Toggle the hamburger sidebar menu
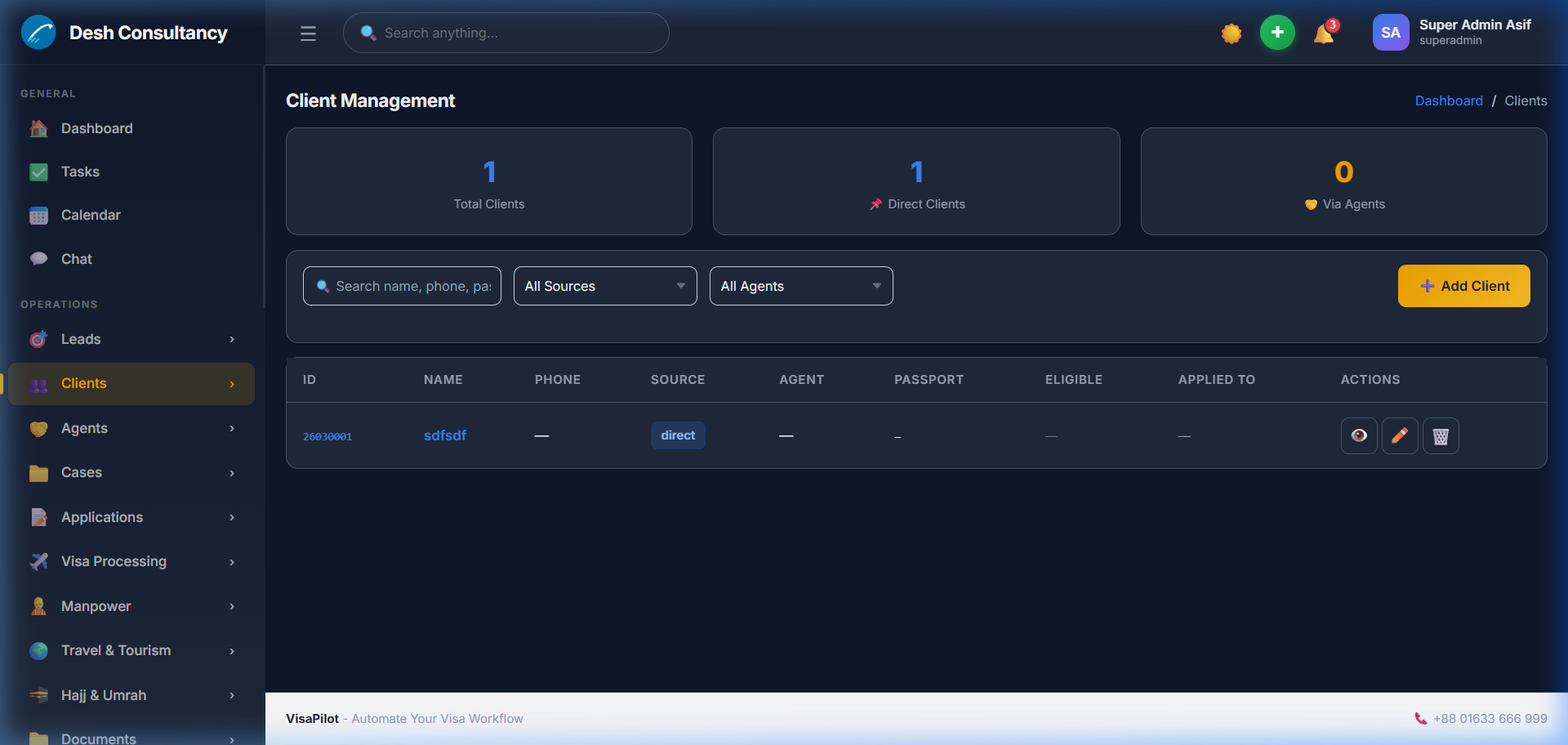This screenshot has height=745, width=1568. (308, 33)
